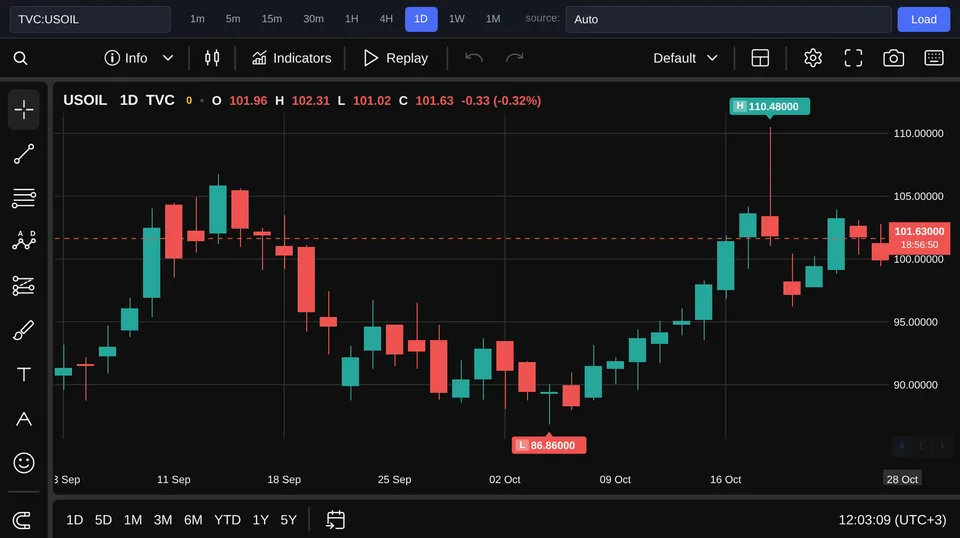Screen dimensions: 960x538
Task: Select the crosshair cursor tool
Action: (24, 110)
